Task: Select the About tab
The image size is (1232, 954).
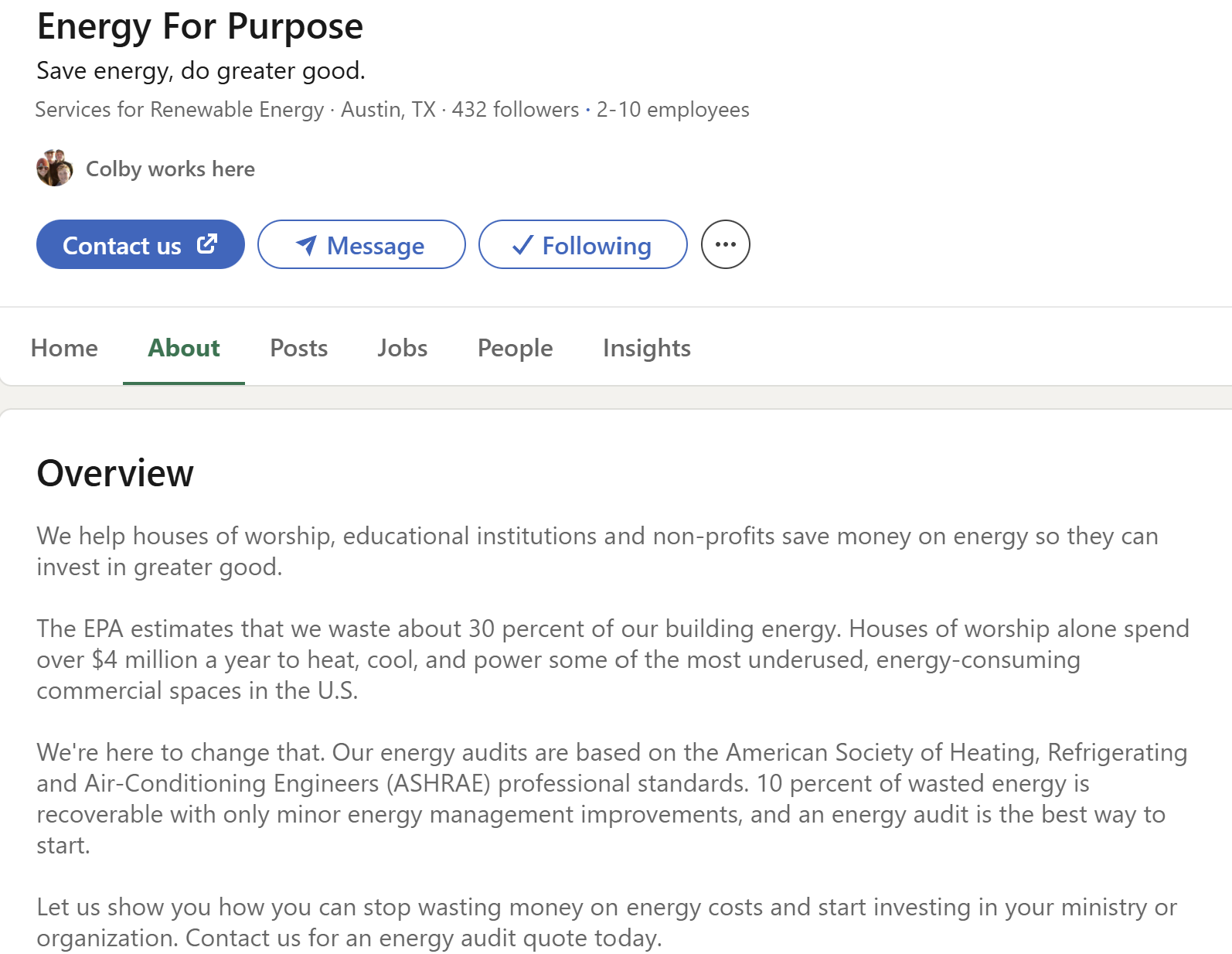Action: (x=184, y=348)
